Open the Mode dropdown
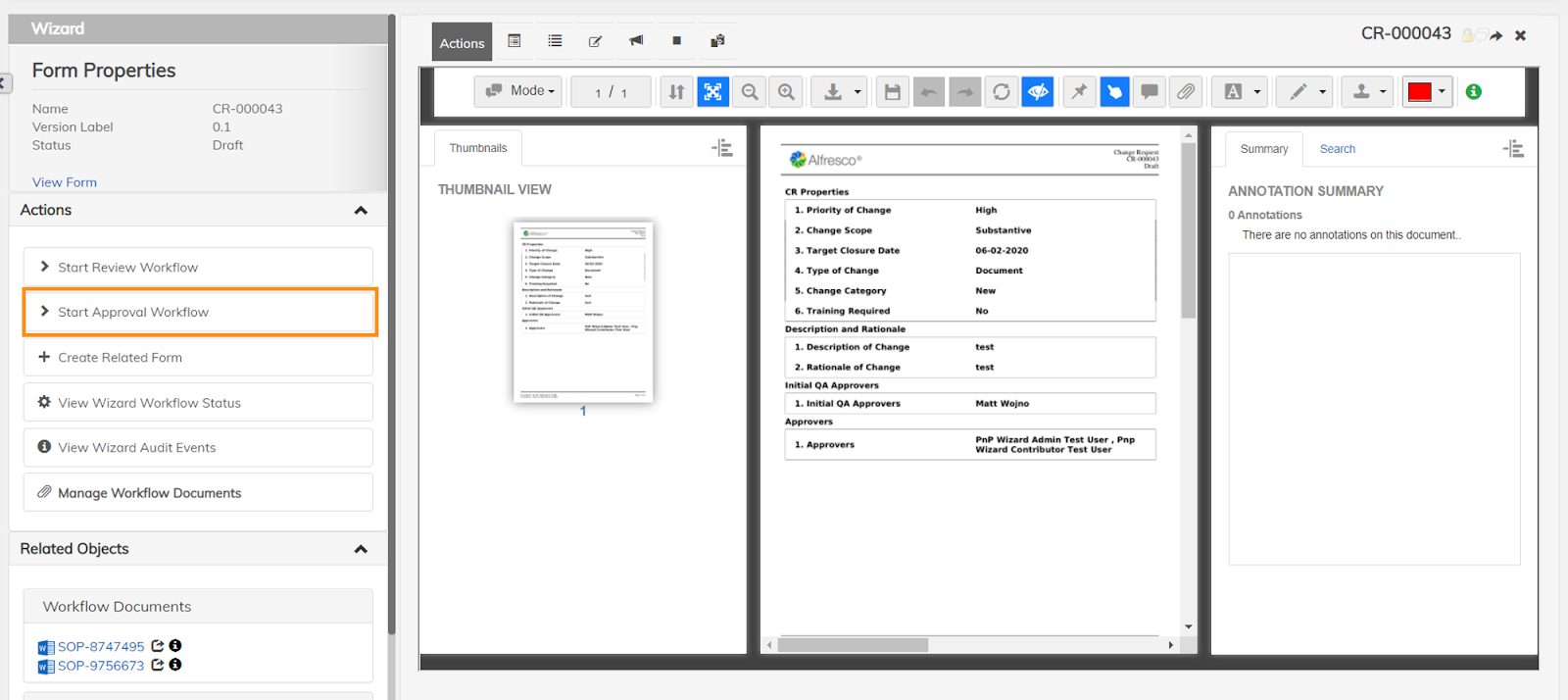Screen dimensions: 1568x700 519,91
